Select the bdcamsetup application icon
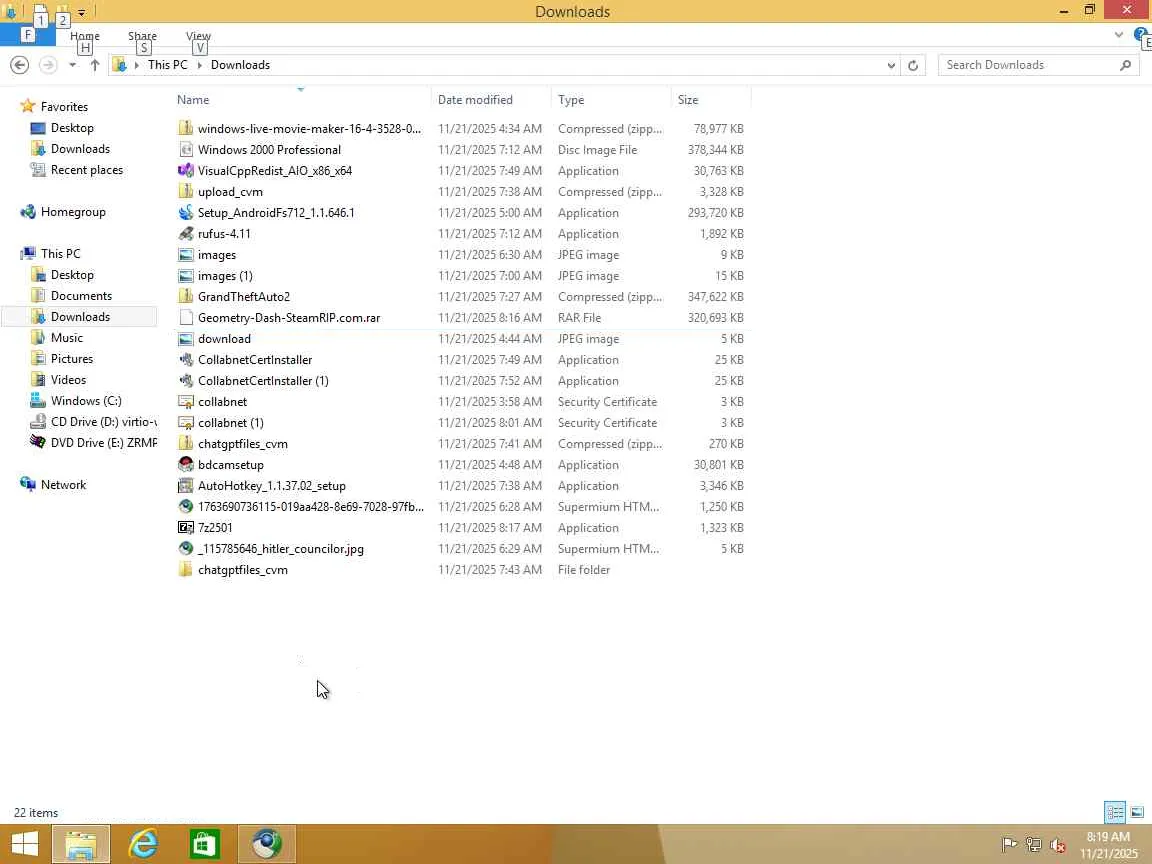Image resolution: width=1152 pixels, height=864 pixels. [186, 465]
